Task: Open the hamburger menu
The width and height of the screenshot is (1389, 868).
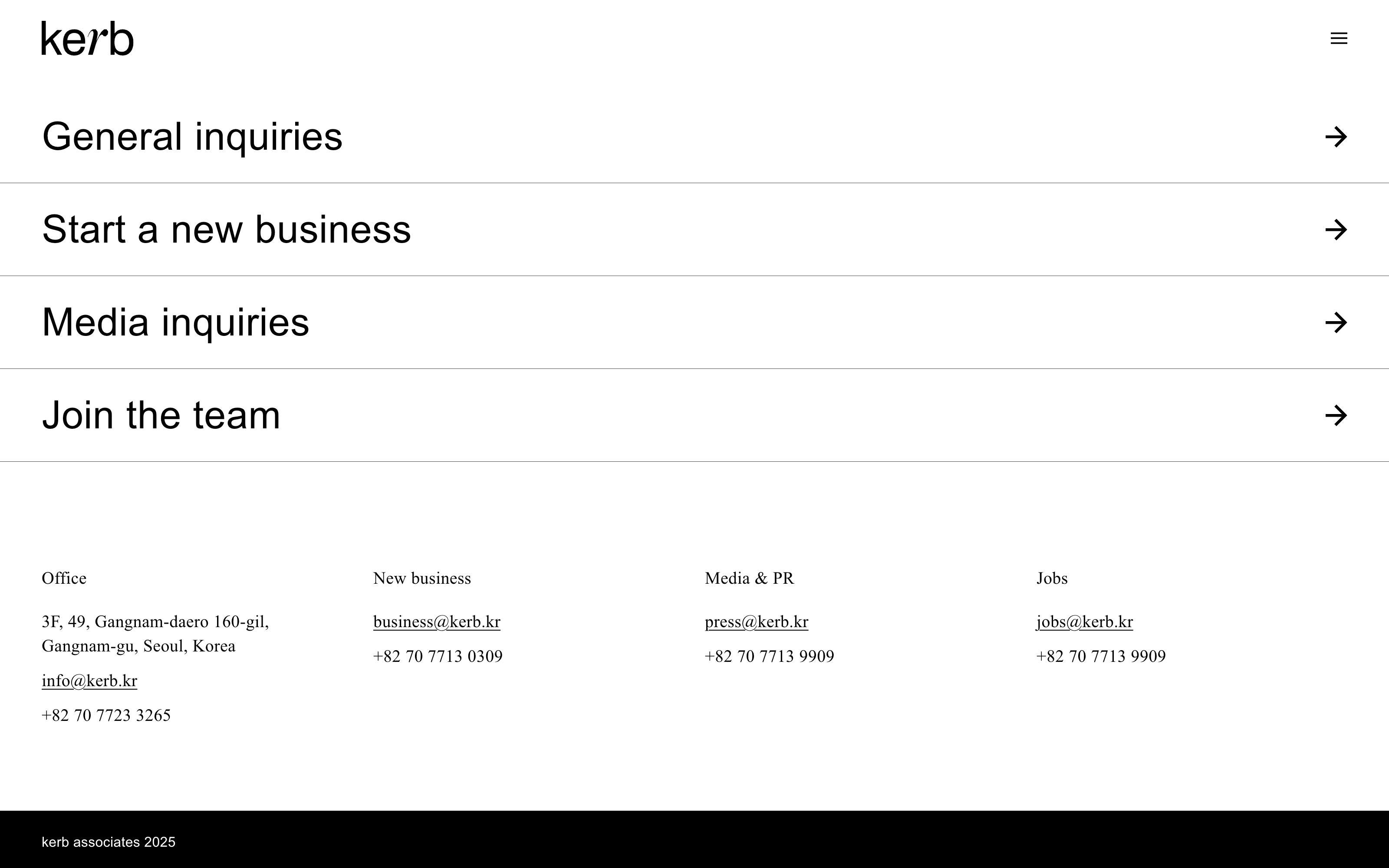Action: point(1339,39)
